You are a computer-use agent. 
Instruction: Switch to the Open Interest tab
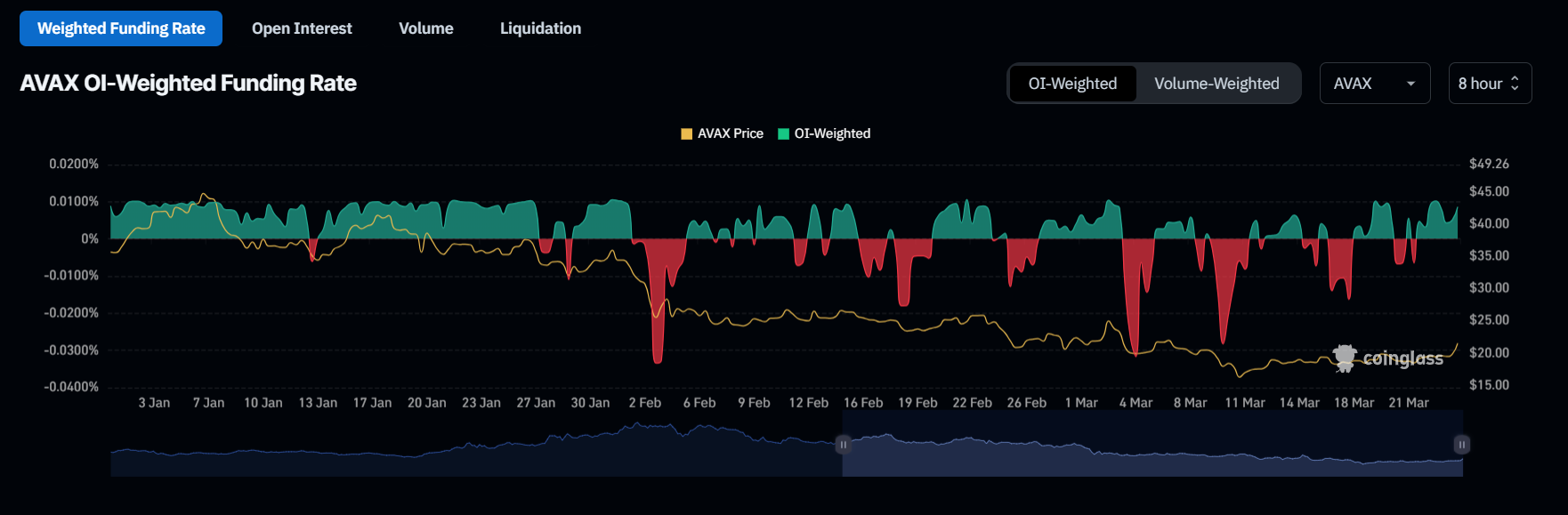point(302,28)
